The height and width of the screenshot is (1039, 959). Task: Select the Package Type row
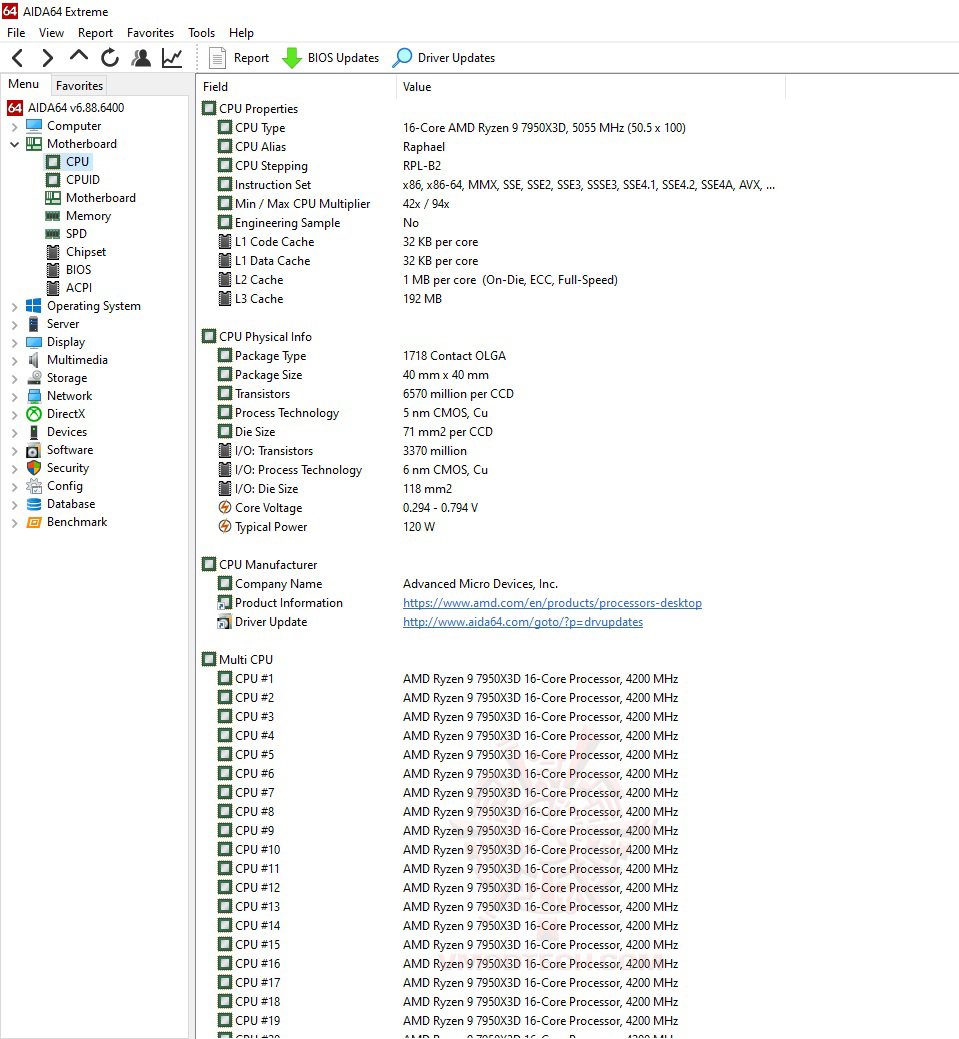490,356
